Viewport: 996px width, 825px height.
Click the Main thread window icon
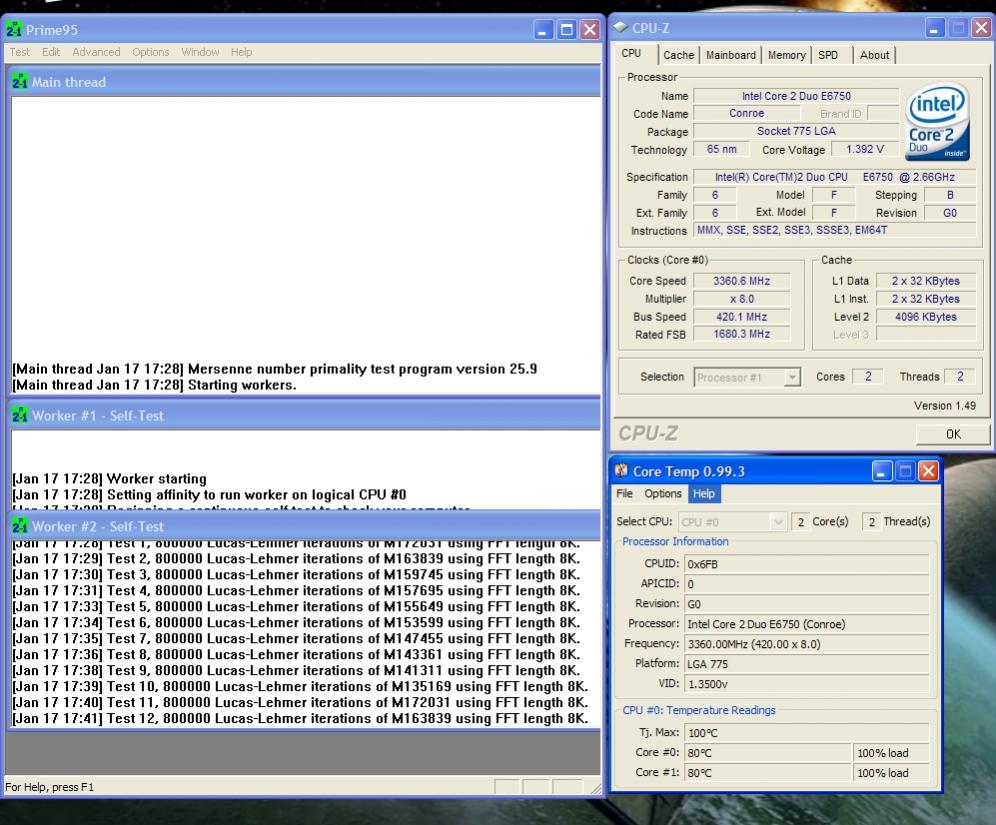20,81
